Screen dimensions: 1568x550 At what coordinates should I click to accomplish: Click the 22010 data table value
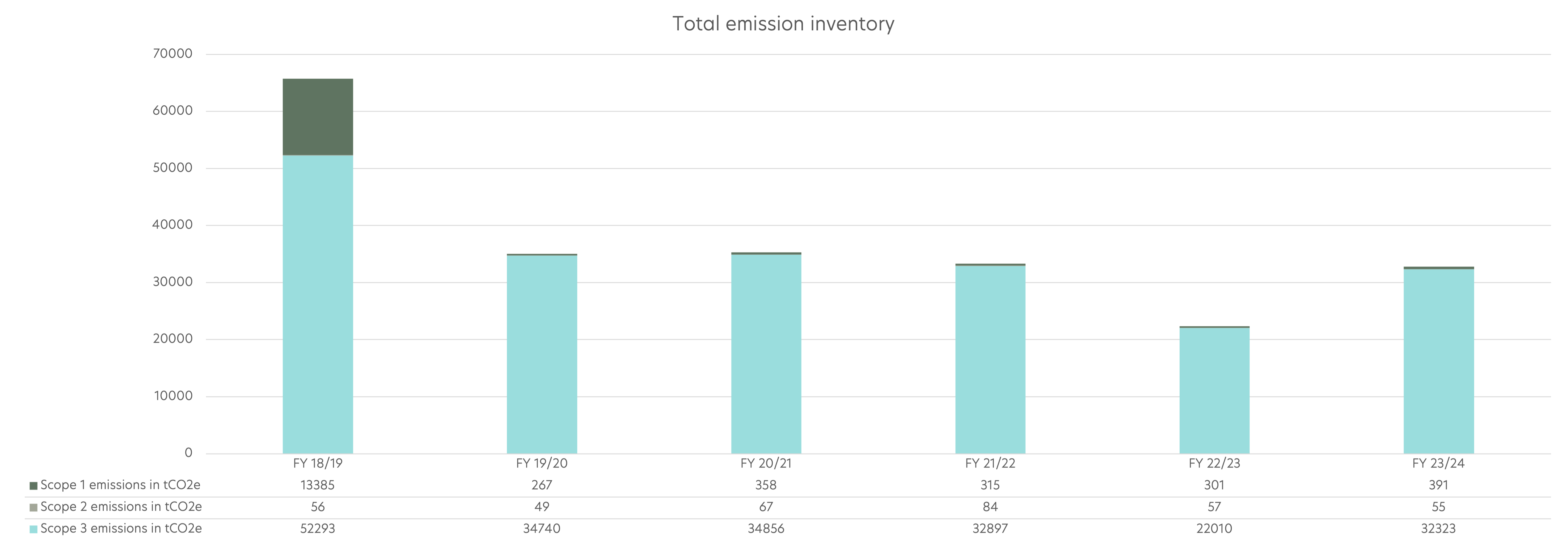tap(1214, 529)
